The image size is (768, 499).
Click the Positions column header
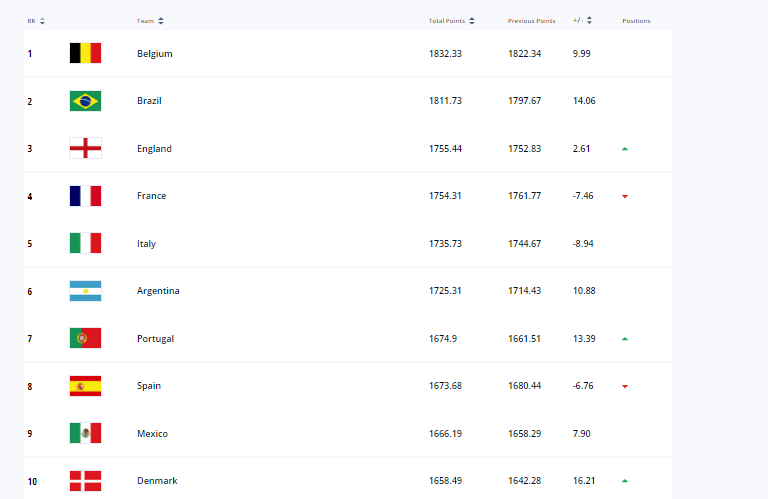coord(636,21)
